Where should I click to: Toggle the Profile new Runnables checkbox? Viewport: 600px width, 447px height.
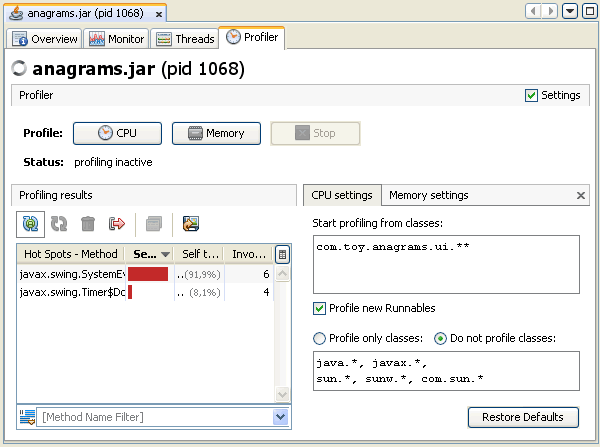[x=320, y=308]
